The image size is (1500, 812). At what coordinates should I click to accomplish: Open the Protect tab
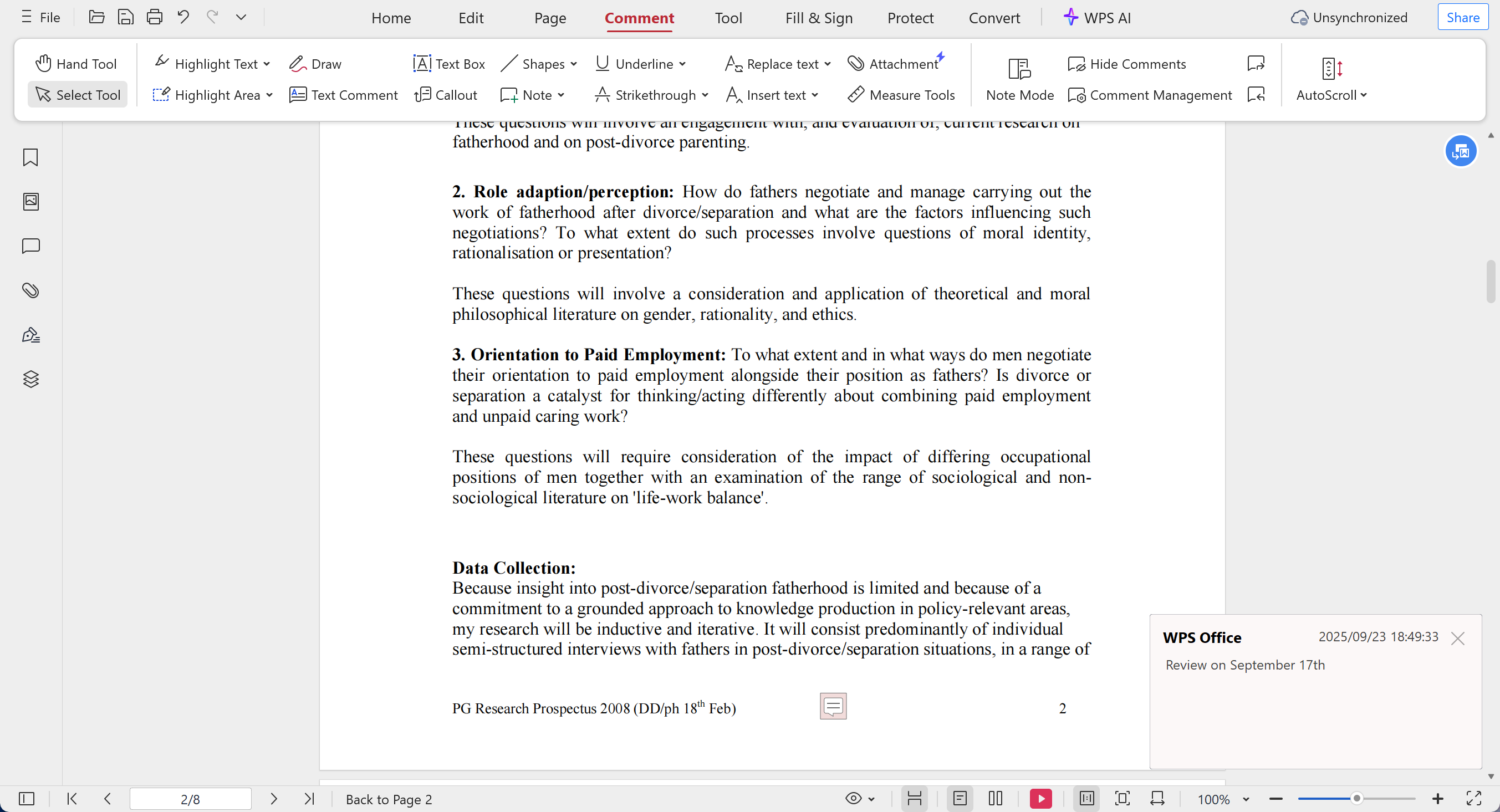click(910, 18)
